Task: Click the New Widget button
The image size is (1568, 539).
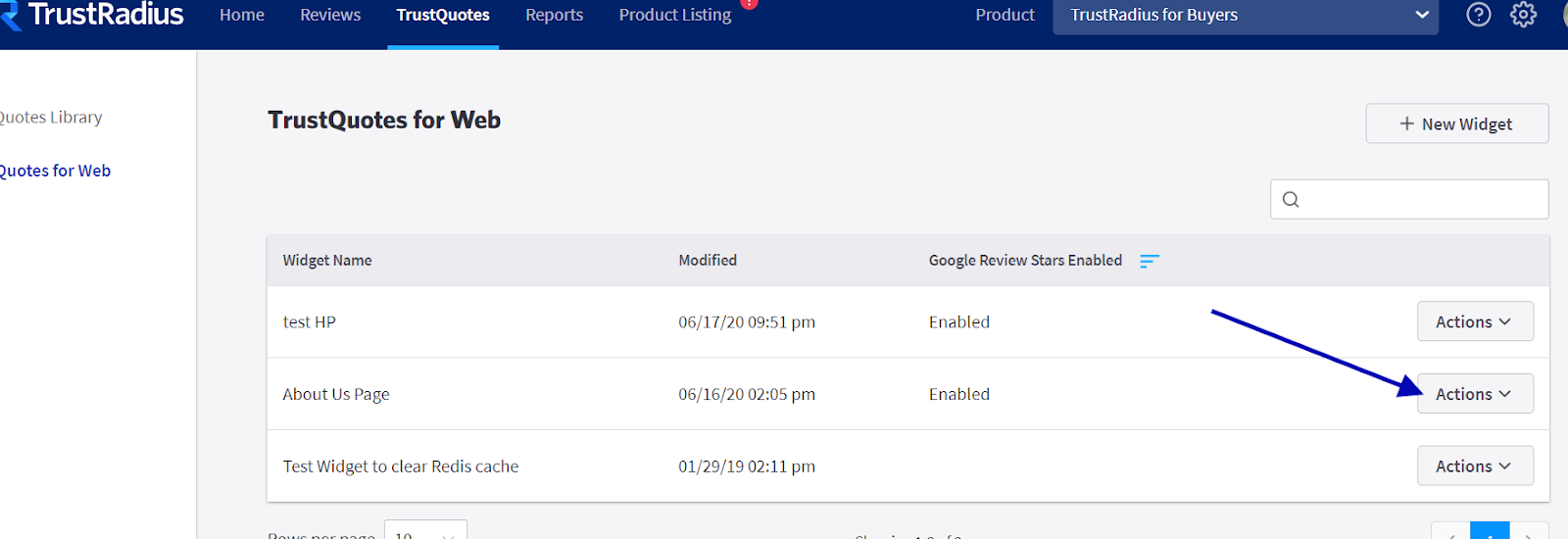Action: [x=1457, y=123]
